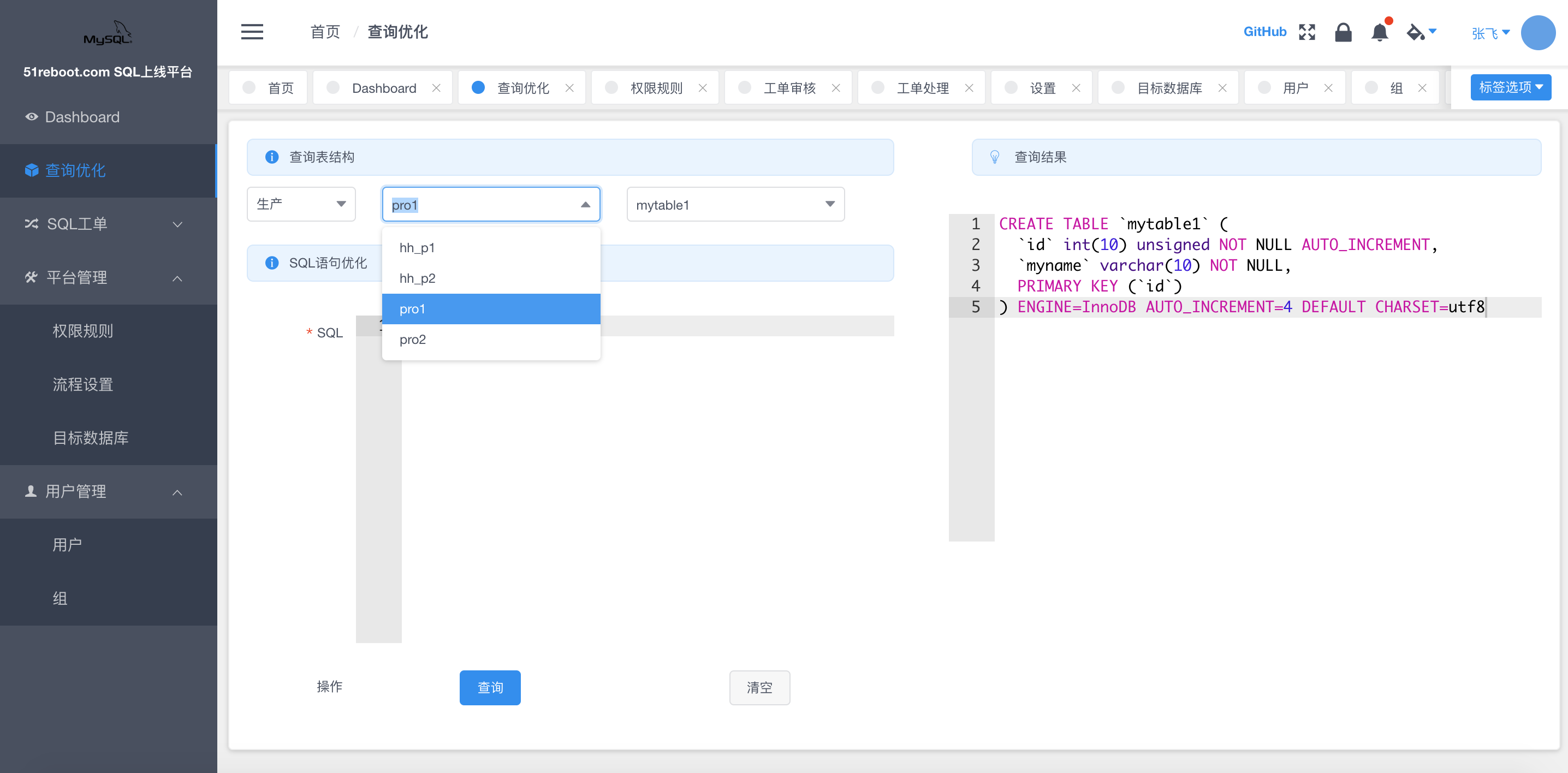Close the 组 tab

pos(1423,88)
